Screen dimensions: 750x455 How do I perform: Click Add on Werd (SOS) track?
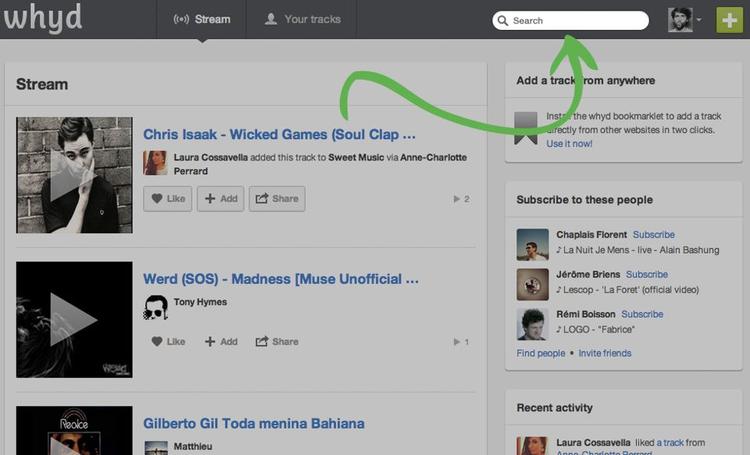tap(221, 341)
